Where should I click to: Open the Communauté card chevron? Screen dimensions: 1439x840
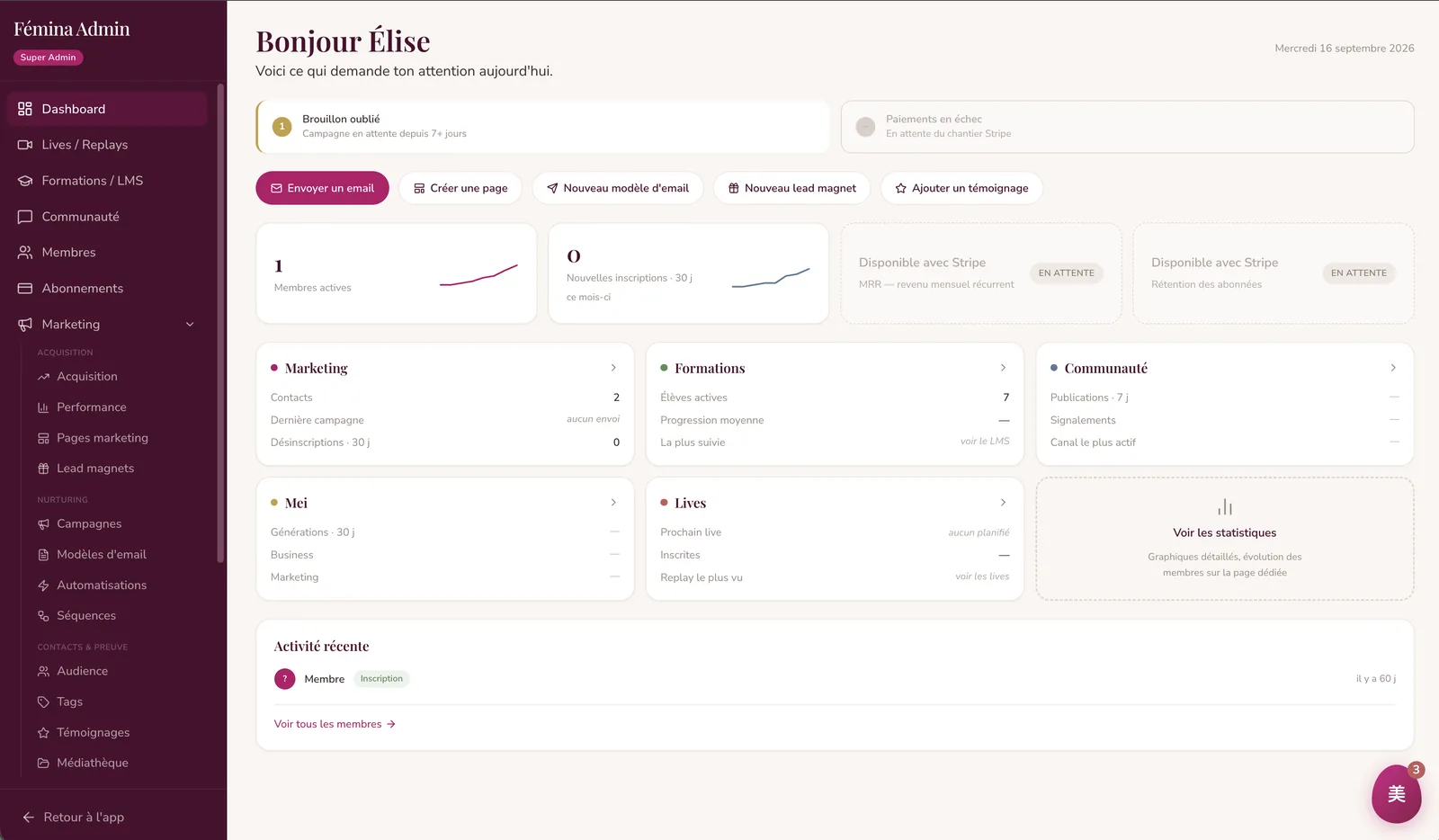coord(1393,368)
